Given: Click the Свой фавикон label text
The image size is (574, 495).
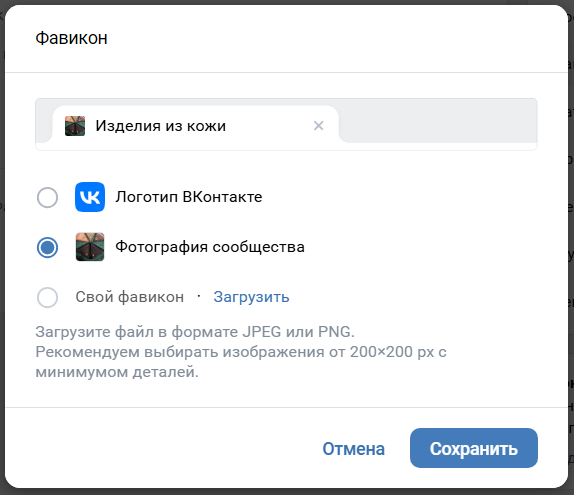Looking at the screenshot, I should click(130, 297).
